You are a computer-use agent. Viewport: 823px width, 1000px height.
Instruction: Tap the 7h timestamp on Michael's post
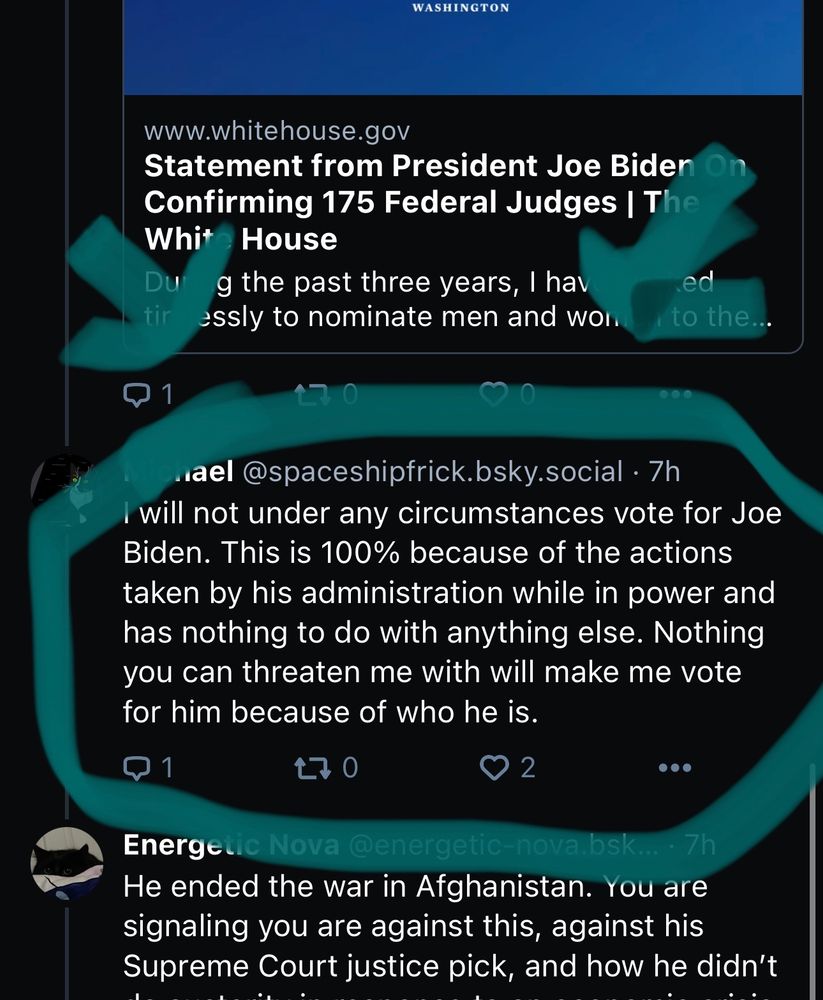pyautogui.click(x=664, y=471)
